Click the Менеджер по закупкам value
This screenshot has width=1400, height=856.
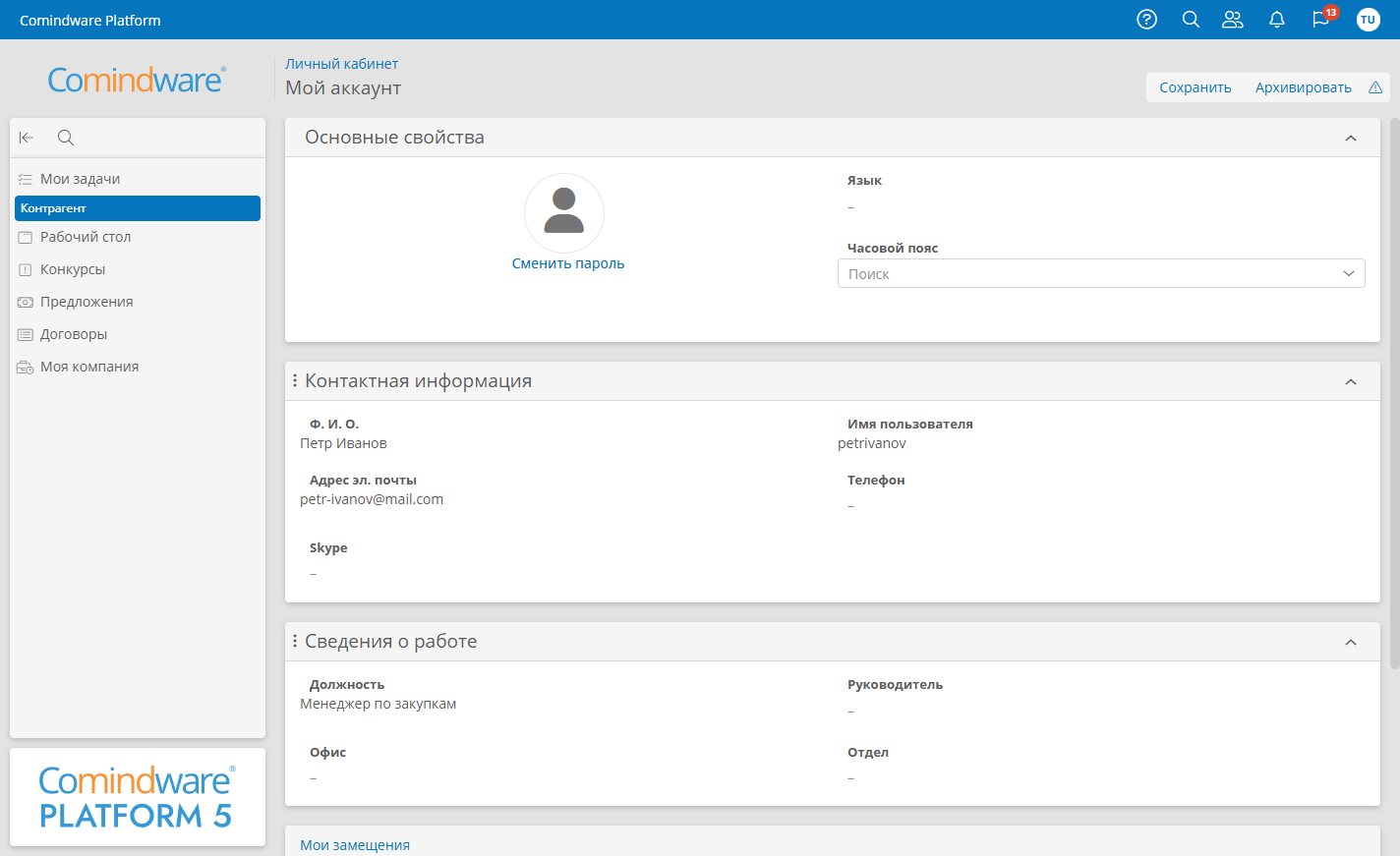[378, 704]
